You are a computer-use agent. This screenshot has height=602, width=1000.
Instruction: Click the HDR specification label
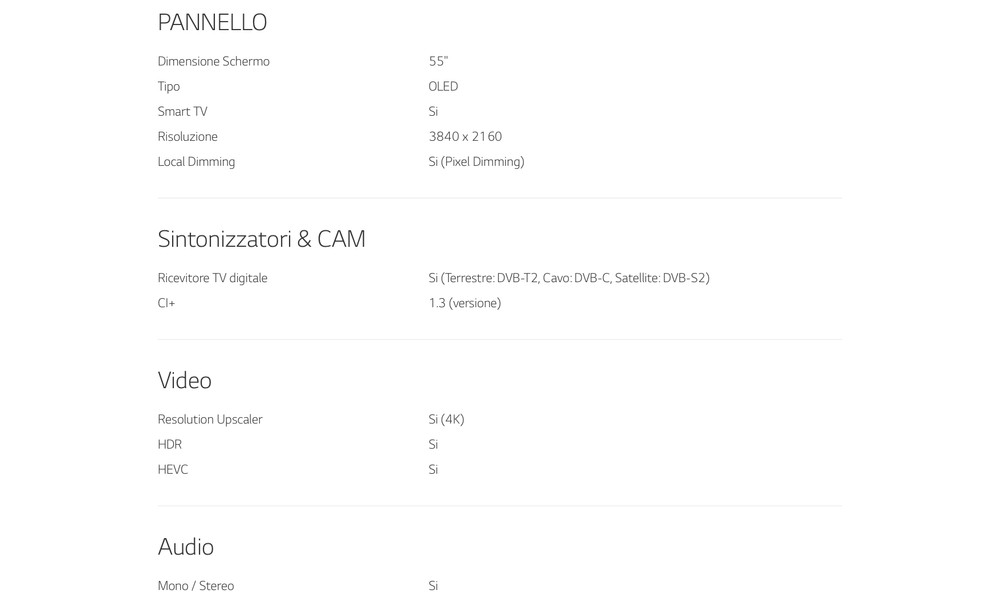(x=169, y=444)
